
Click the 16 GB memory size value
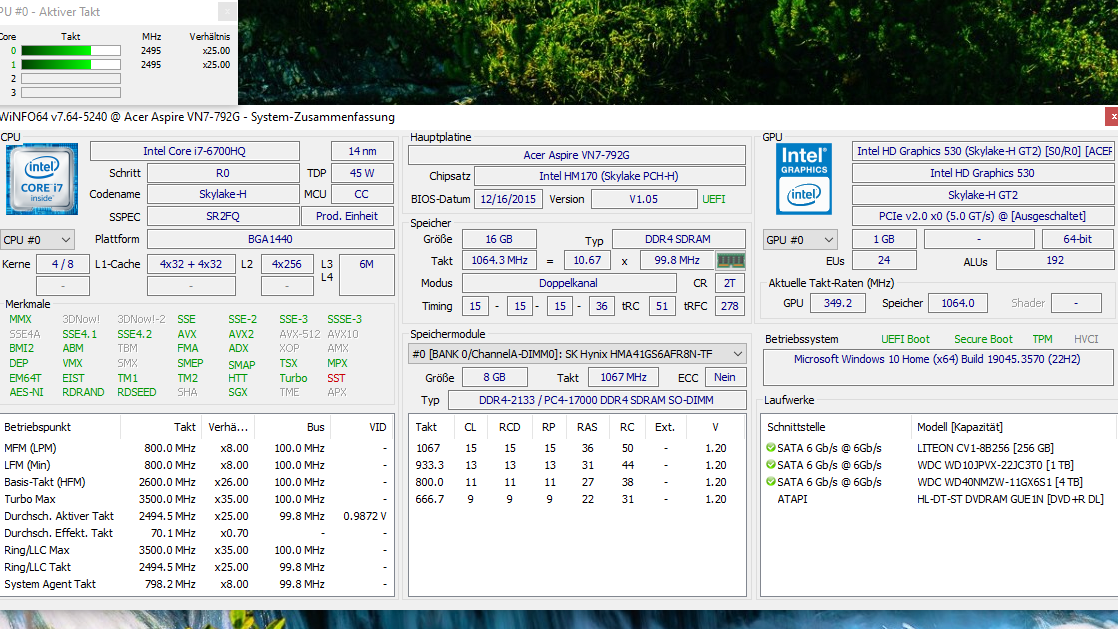coord(499,240)
